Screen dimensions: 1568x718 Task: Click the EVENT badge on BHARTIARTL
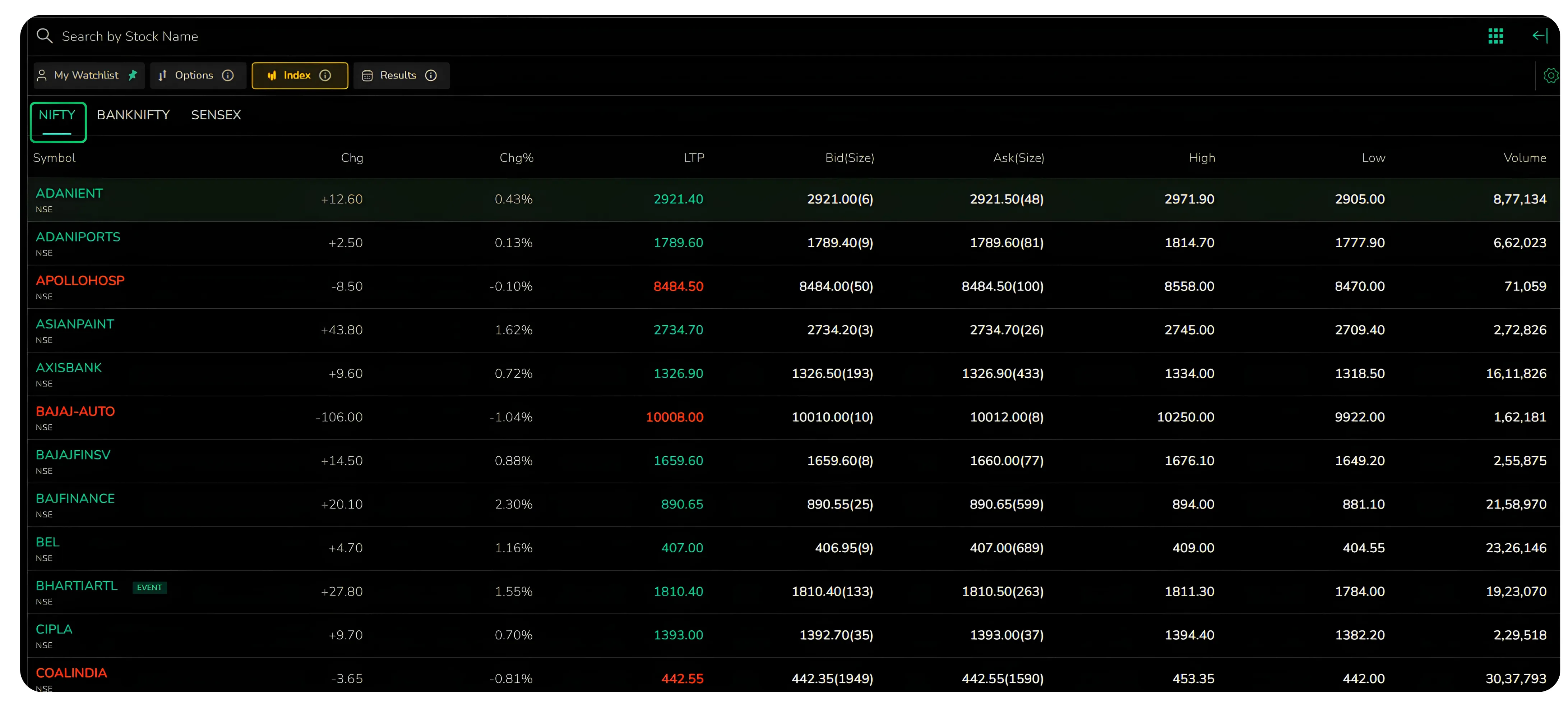[x=150, y=588]
